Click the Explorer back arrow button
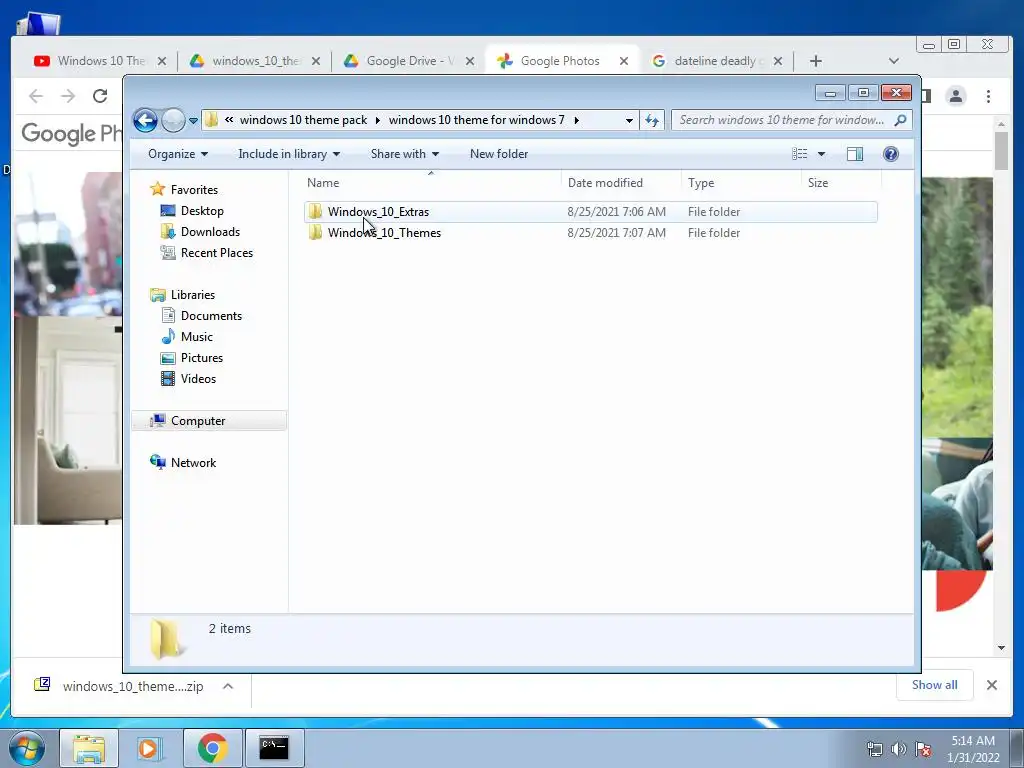Screen dimensions: 1024x768 (145, 120)
